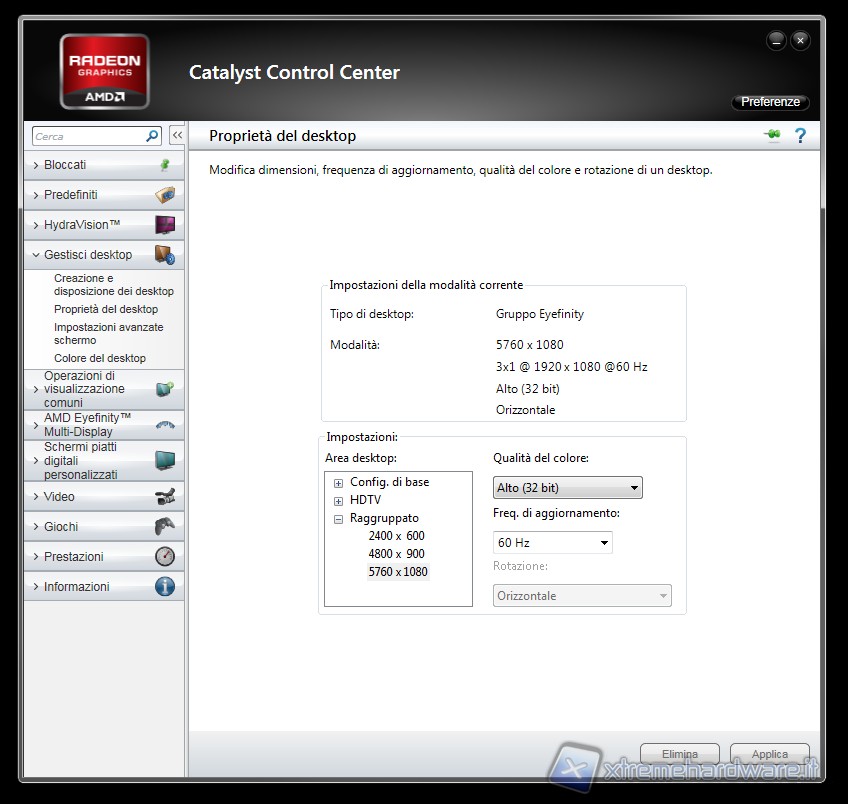Click the search magnifier icon
Viewport: 848px width, 804px height.
152,136
